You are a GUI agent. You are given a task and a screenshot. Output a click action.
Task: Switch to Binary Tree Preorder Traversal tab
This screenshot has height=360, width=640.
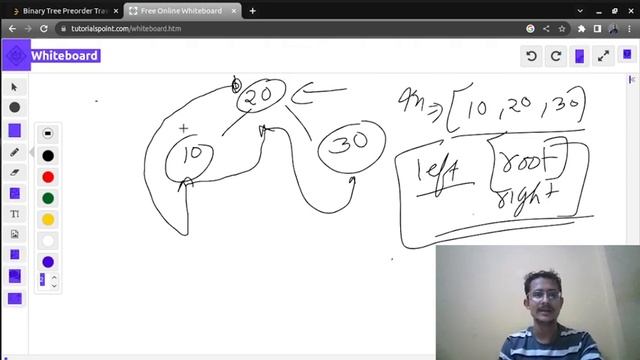point(61,11)
